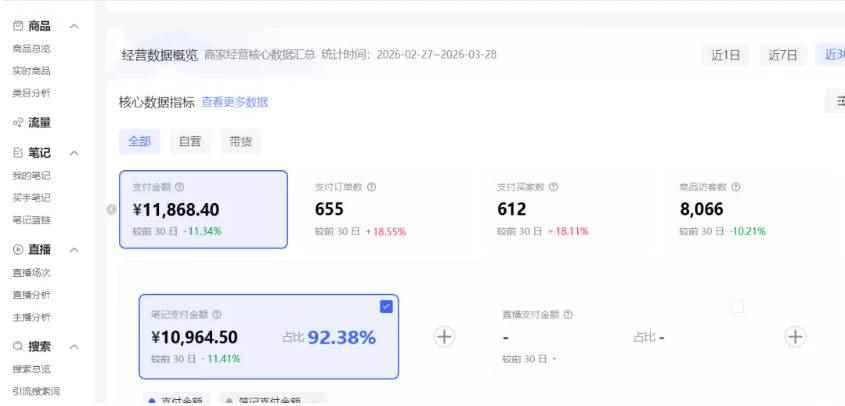Click the help icon beside 直播支付金额
This screenshot has width=845, height=406.
coord(567,314)
